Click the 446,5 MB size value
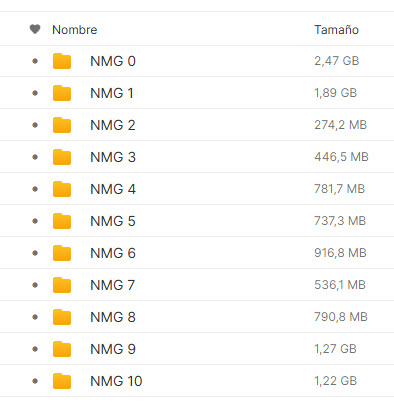The height and width of the screenshot is (417, 394). tap(341, 157)
